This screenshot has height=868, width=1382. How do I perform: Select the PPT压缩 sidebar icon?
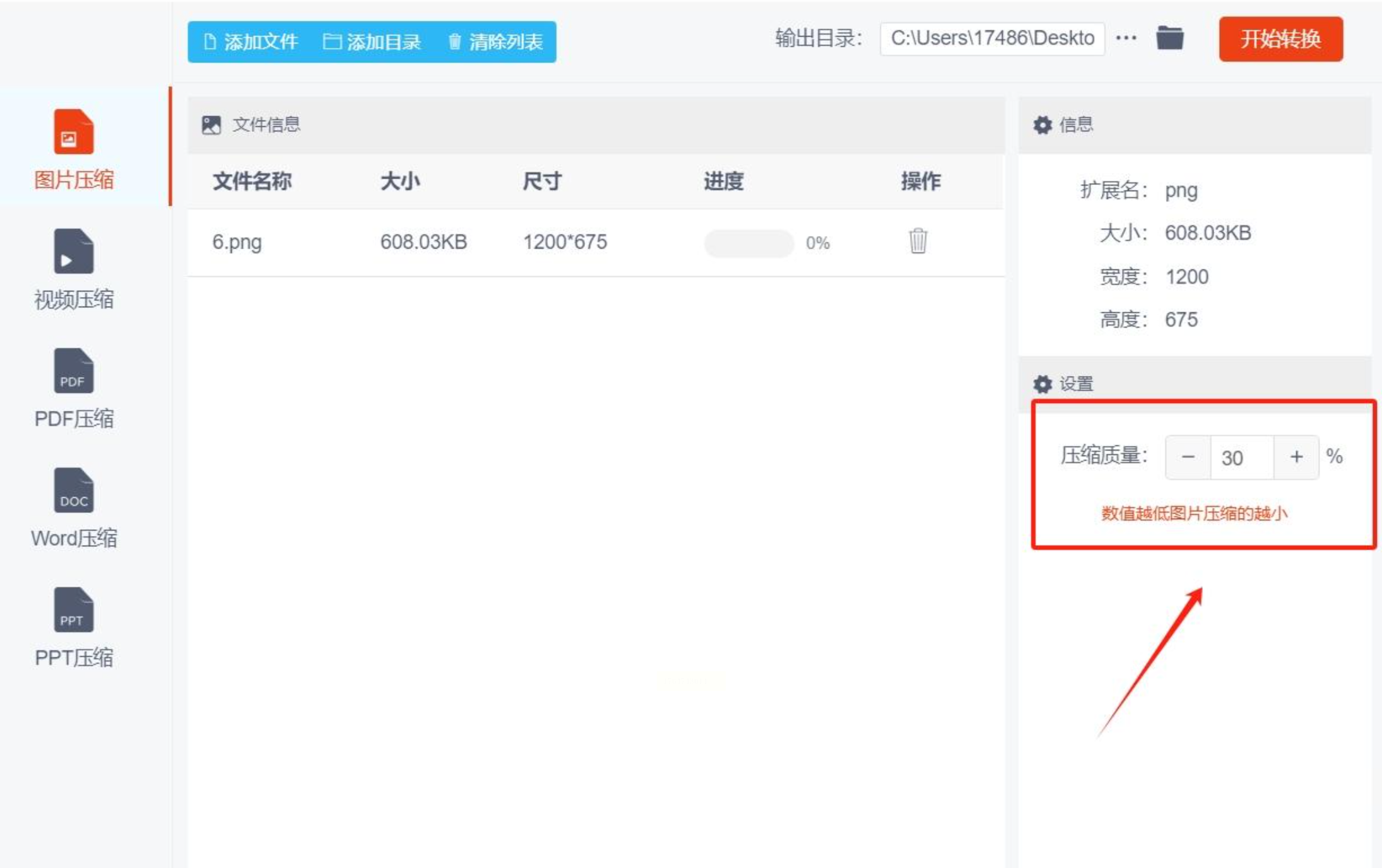(x=74, y=610)
